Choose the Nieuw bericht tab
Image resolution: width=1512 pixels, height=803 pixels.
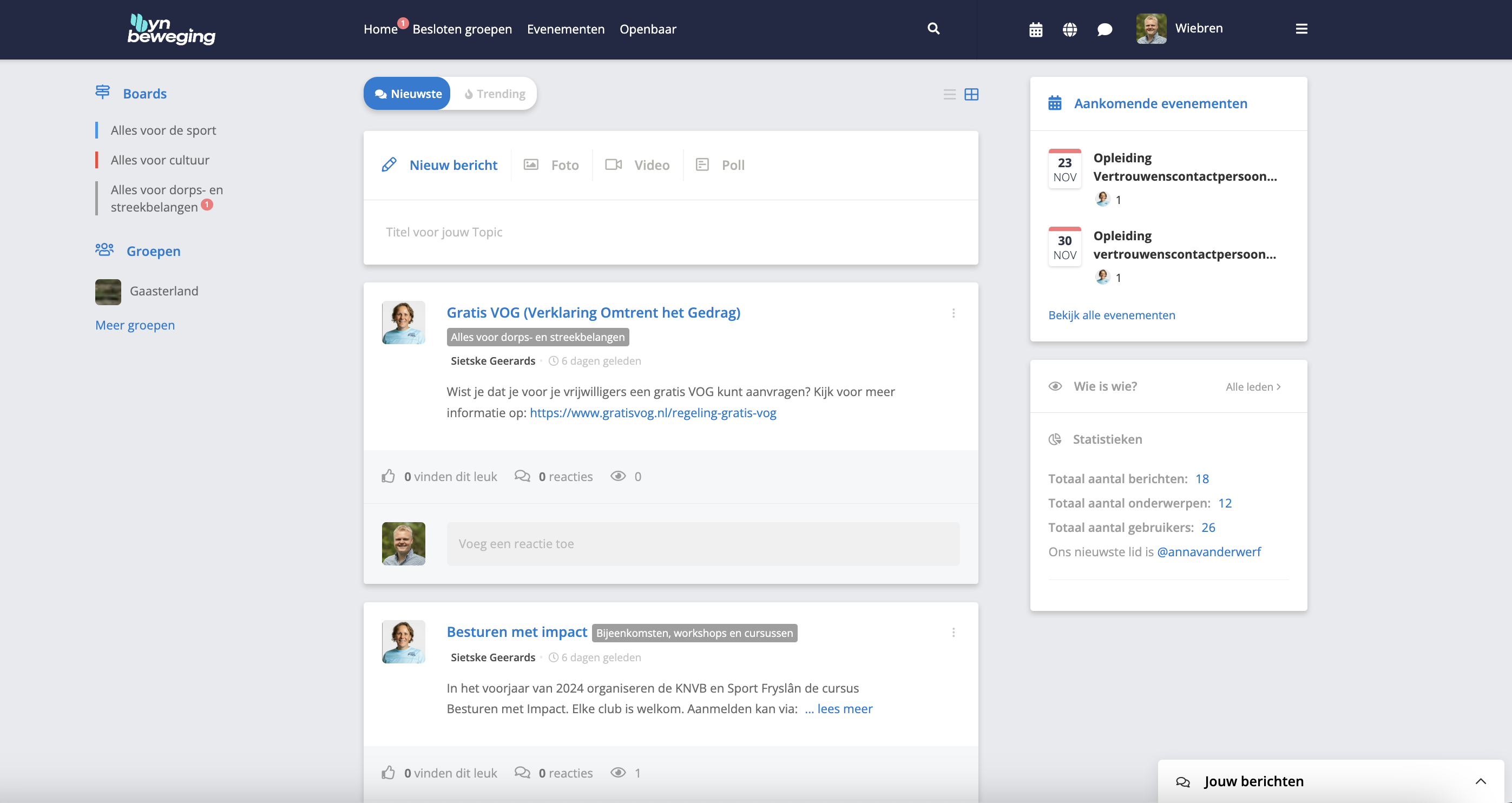click(439, 165)
